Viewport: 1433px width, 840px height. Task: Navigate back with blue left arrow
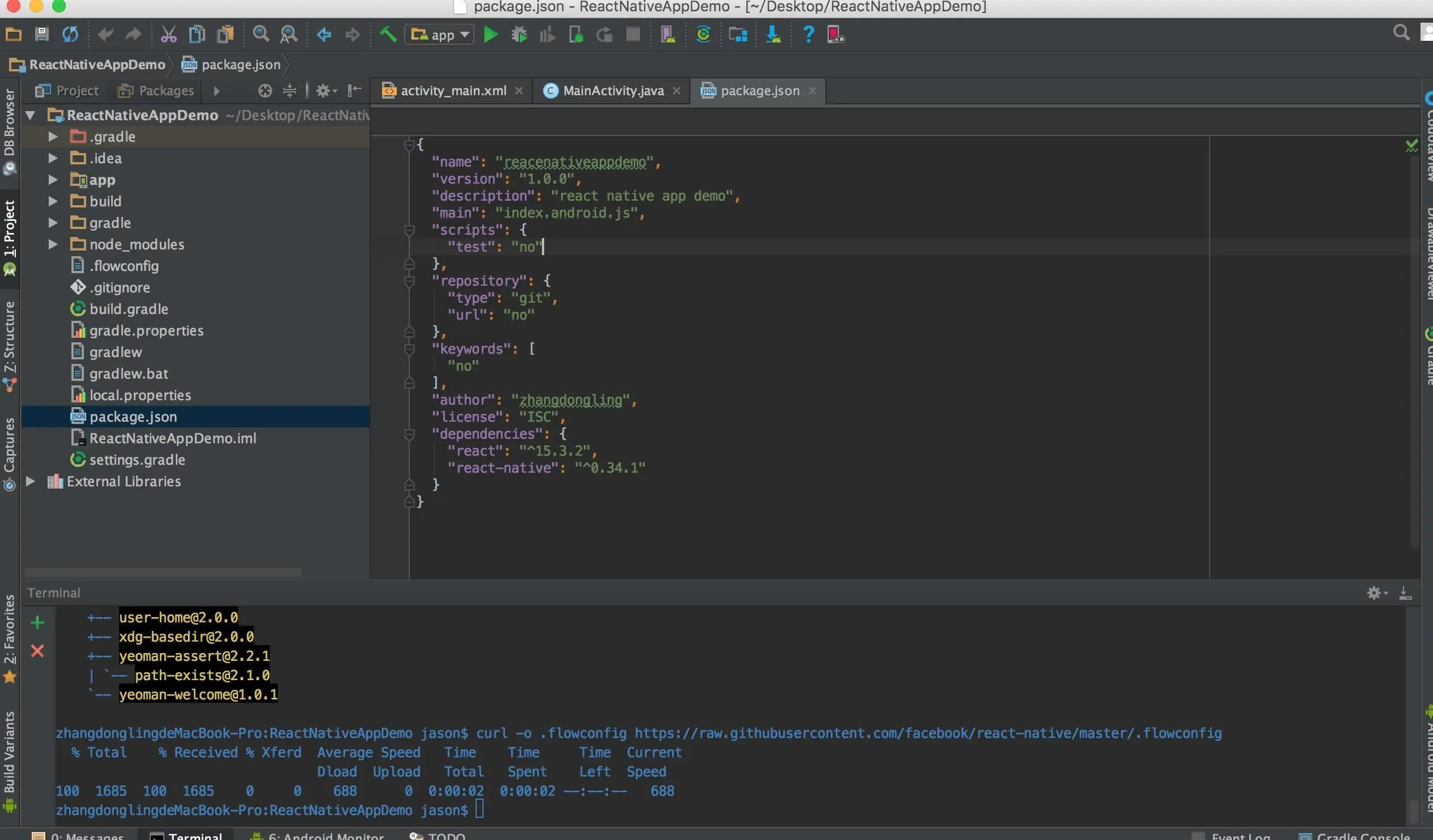tap(324, 34)
